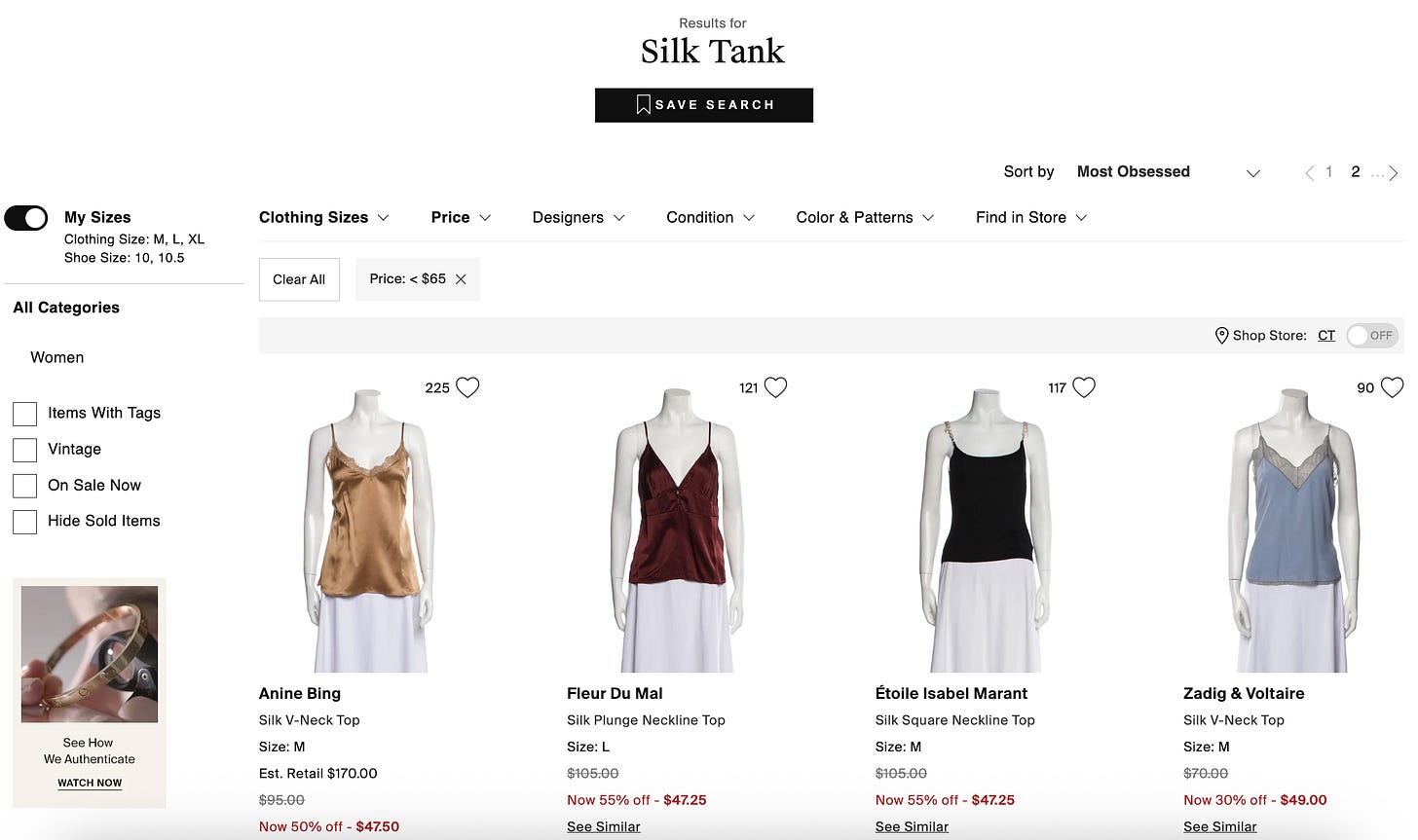Click the bracelet authentication ad image

pyautogui.click(x=90, y=654)
